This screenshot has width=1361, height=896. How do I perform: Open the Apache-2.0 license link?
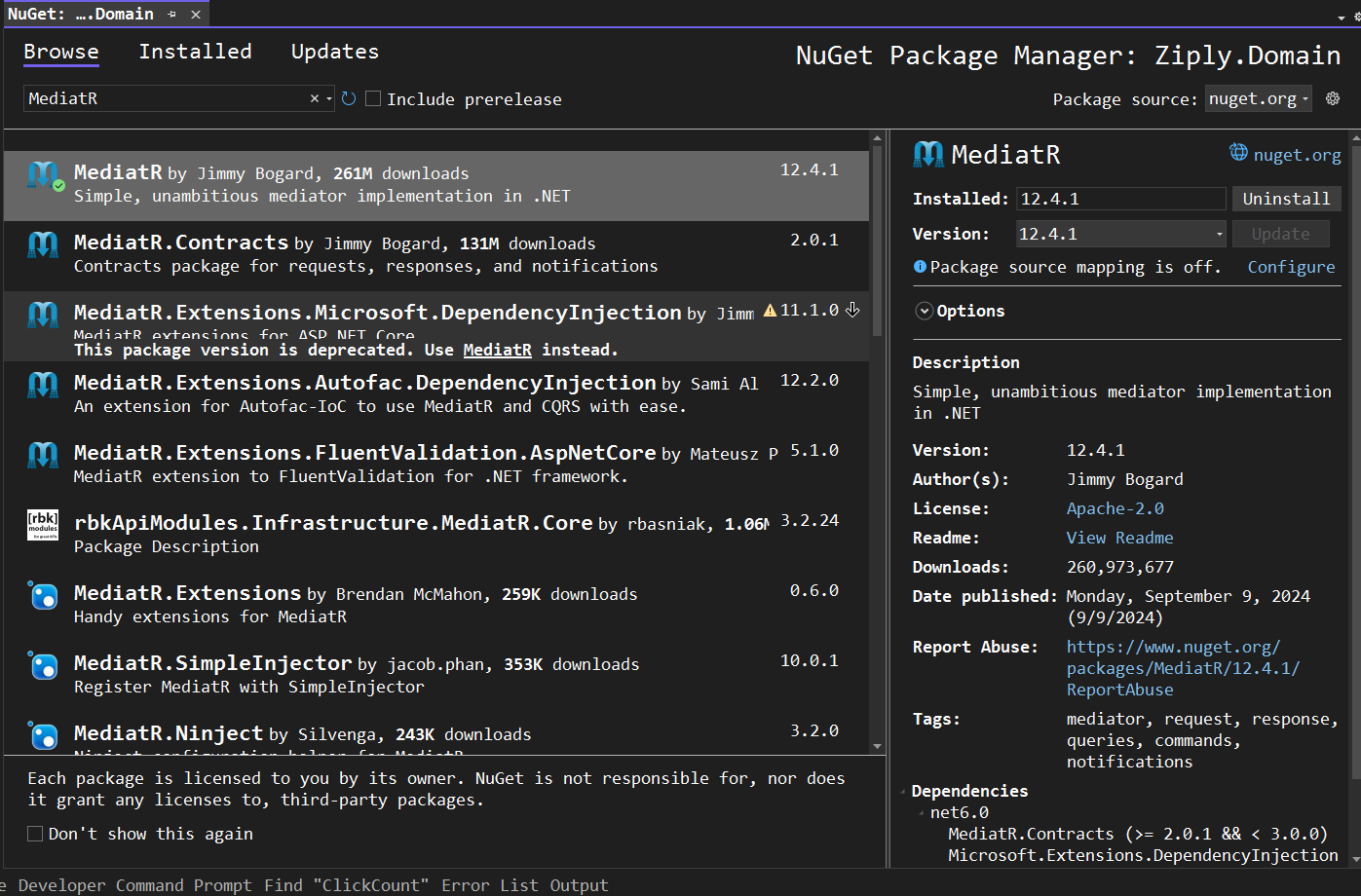pos(1115,508)
